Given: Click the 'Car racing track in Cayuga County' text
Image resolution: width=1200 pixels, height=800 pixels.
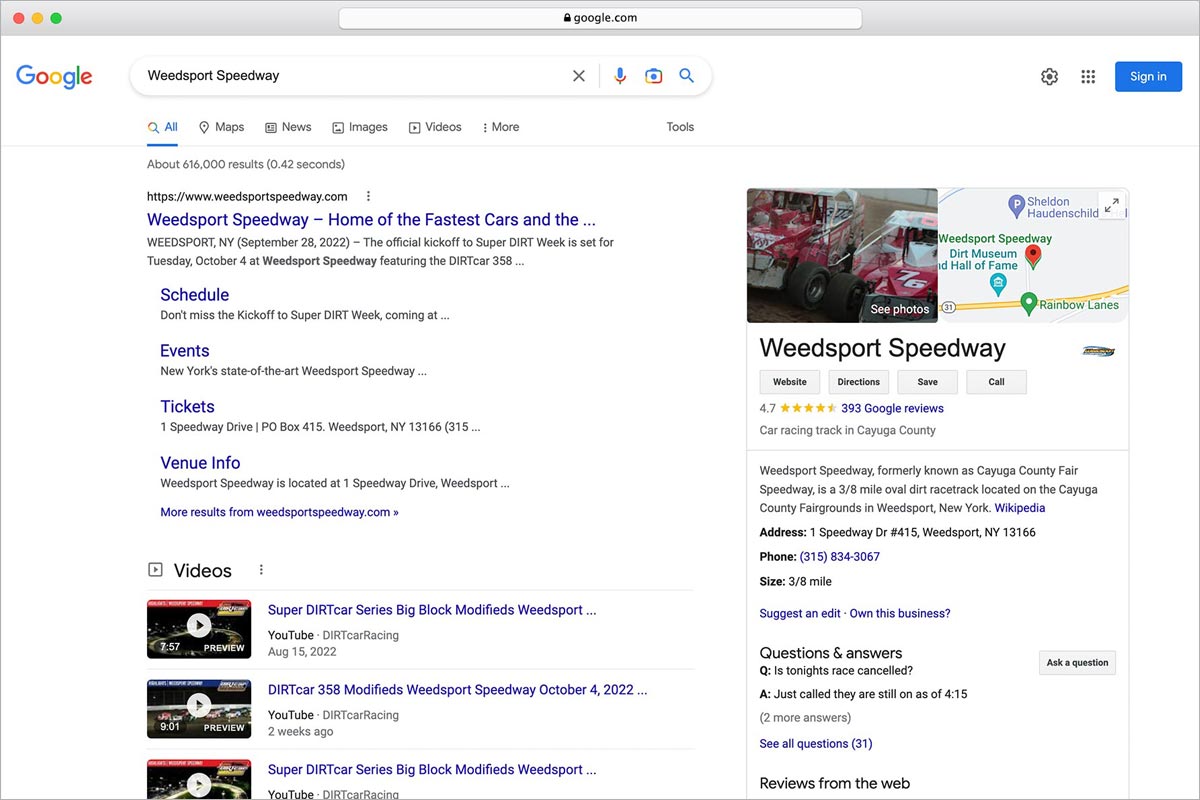Looking at the screenshot, I should 848,431.
